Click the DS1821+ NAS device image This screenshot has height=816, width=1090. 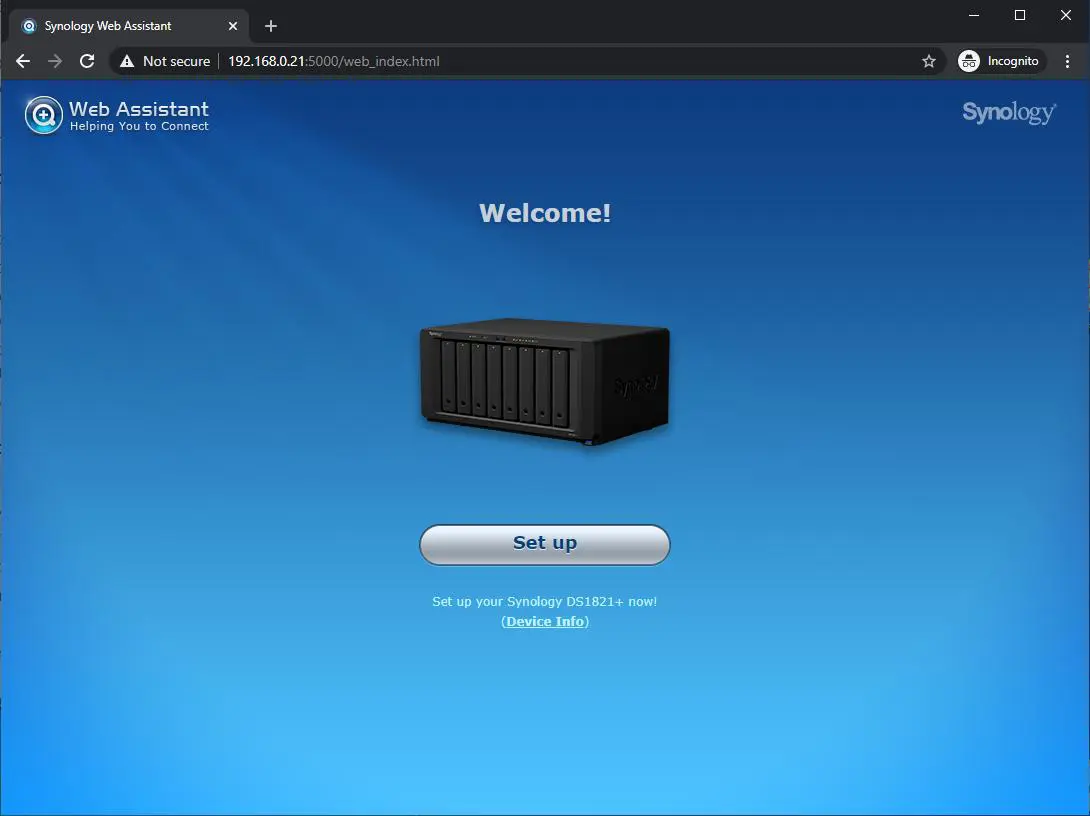pos(545,382)
